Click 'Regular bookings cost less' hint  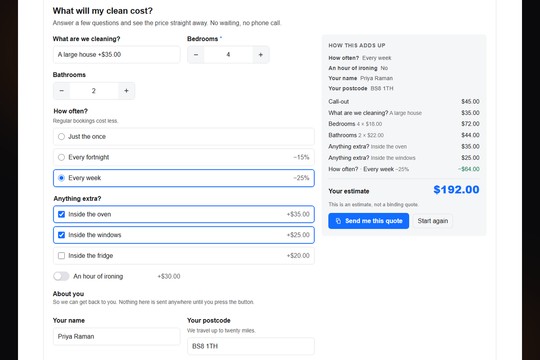[85, 121]
